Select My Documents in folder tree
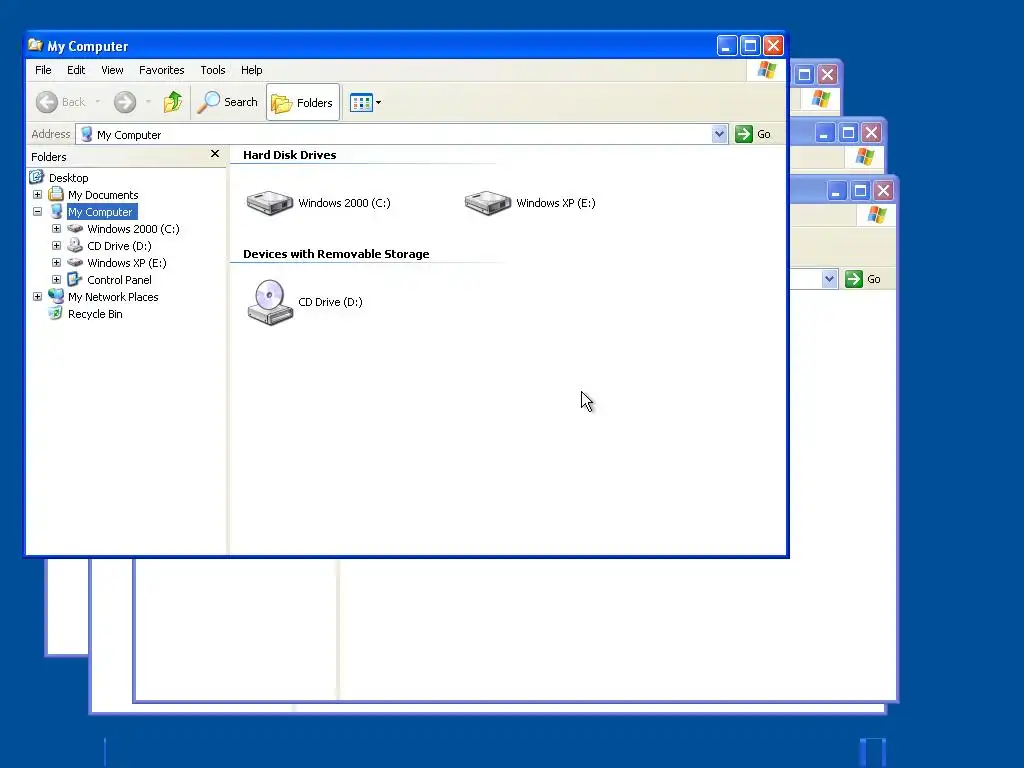 coord(103,195)
